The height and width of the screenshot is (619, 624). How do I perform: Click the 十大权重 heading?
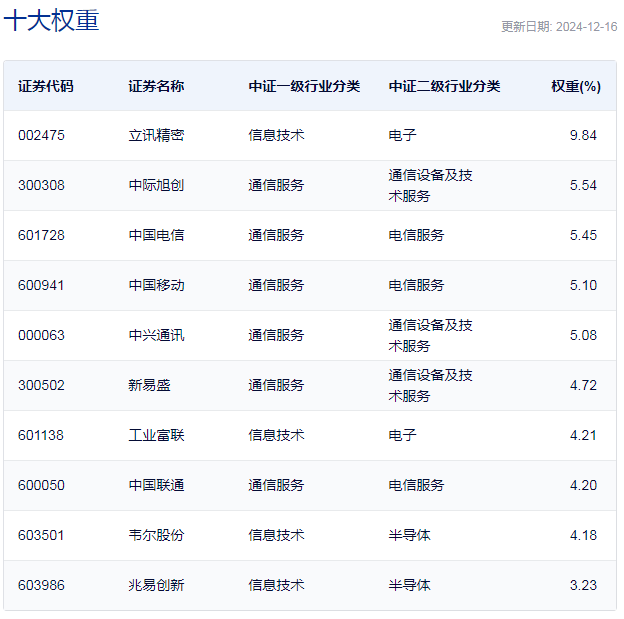tap(51, 20)
